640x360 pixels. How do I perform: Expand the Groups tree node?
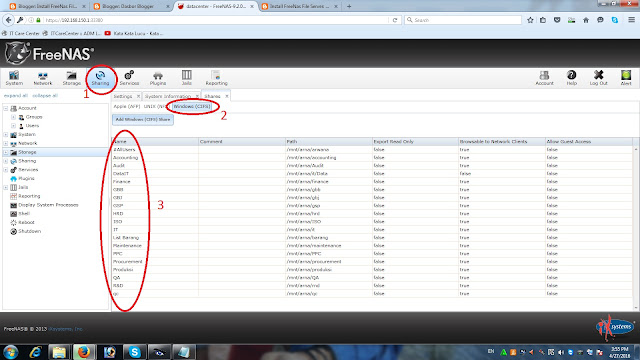pyautogui.click(x=13, y=117)
